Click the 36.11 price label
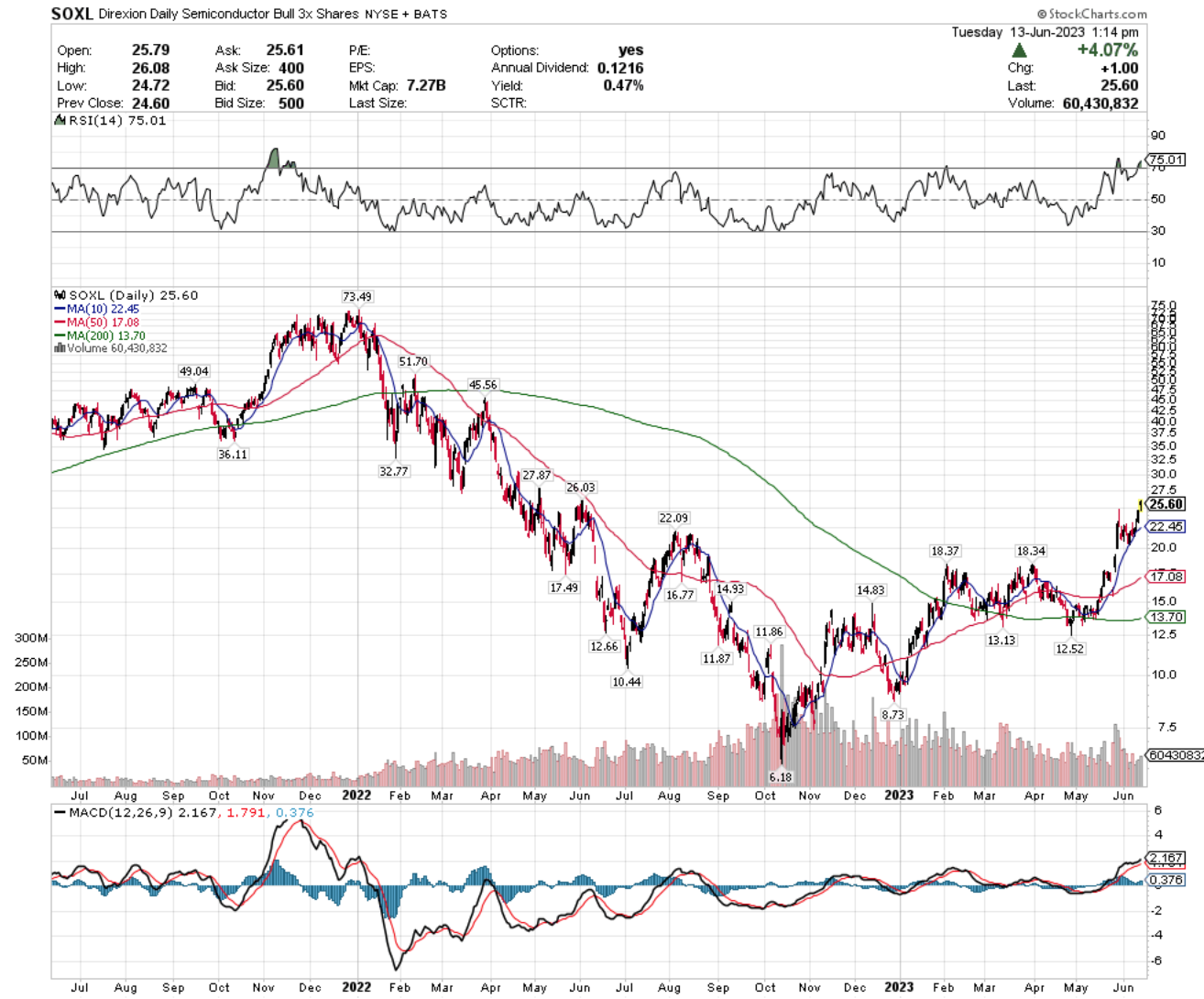Screen dimensions: 1204x999 click(233, 455)
